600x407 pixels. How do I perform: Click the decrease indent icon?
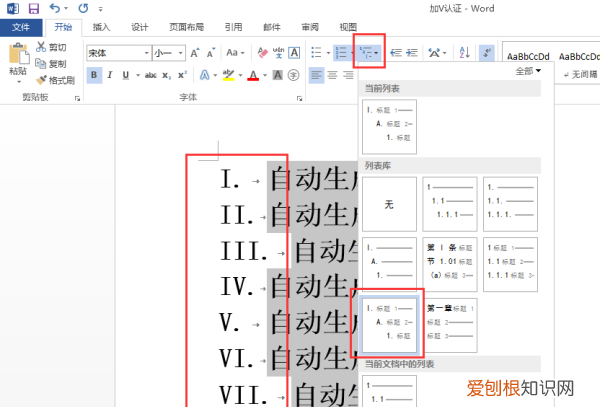(396, 53)
